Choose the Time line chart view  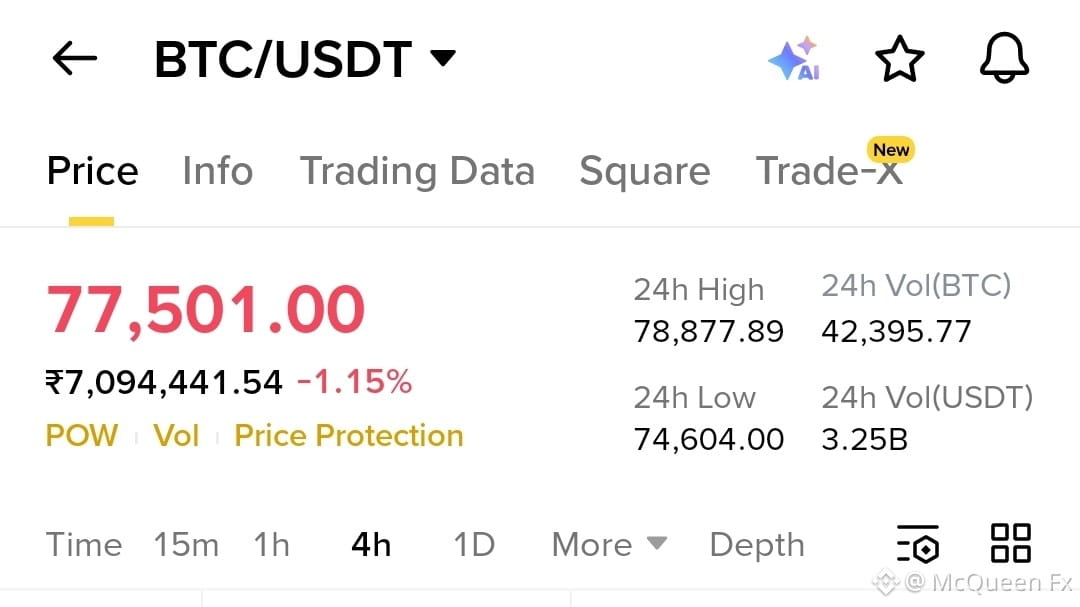[84, 545]
